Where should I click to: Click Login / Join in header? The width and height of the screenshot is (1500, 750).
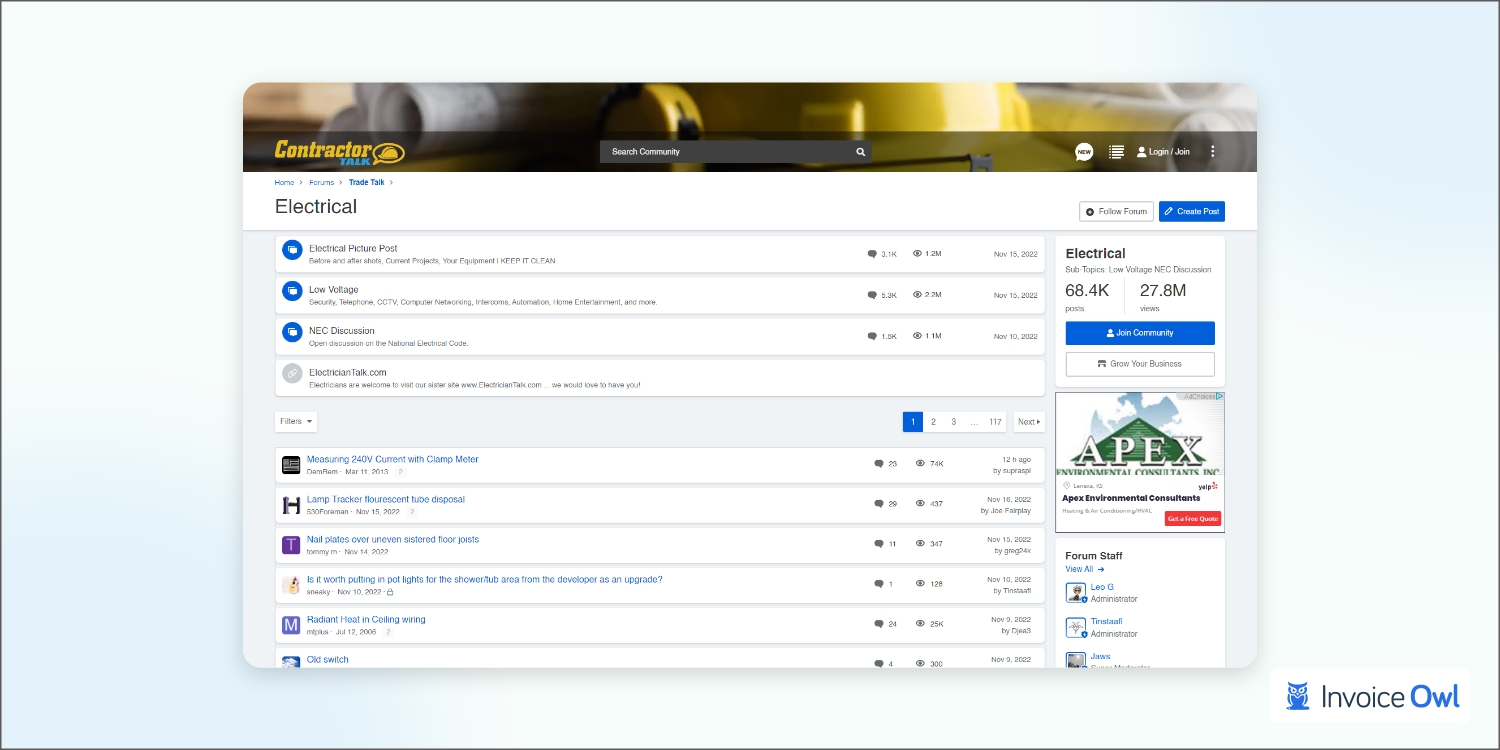1163,152
